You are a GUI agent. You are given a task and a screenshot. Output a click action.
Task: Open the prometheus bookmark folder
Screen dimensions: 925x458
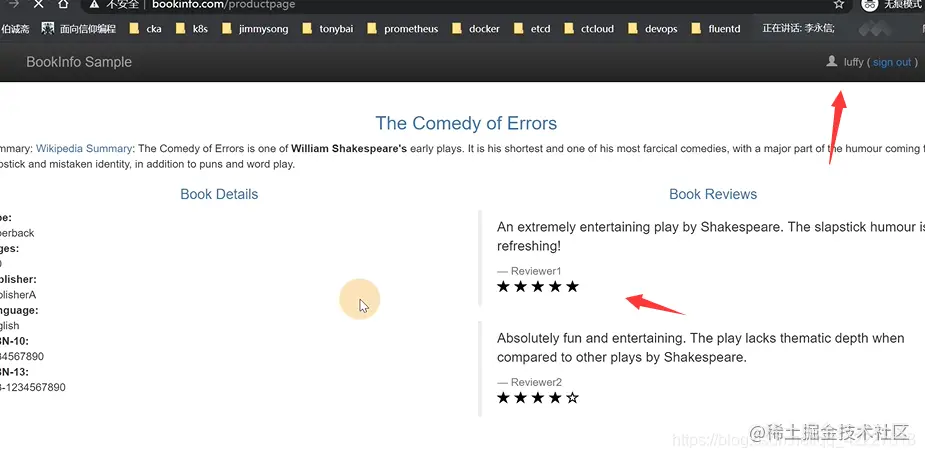point(402,28)
